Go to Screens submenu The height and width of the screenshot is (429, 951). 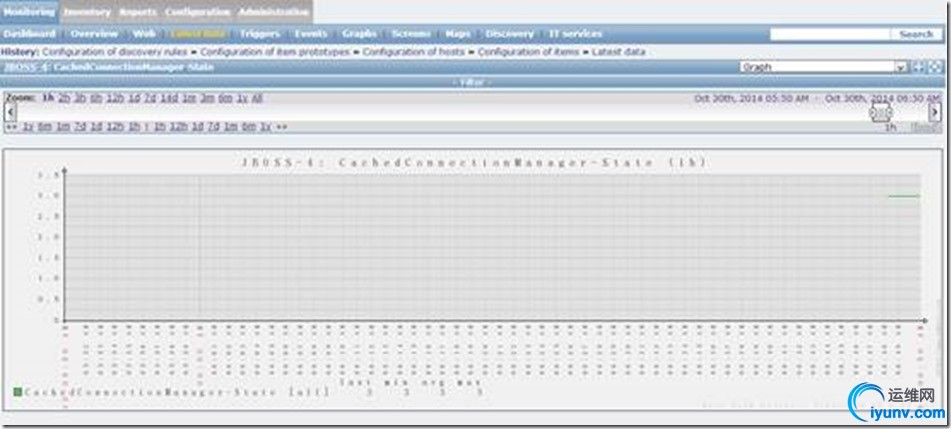click(x=411, y=34)
